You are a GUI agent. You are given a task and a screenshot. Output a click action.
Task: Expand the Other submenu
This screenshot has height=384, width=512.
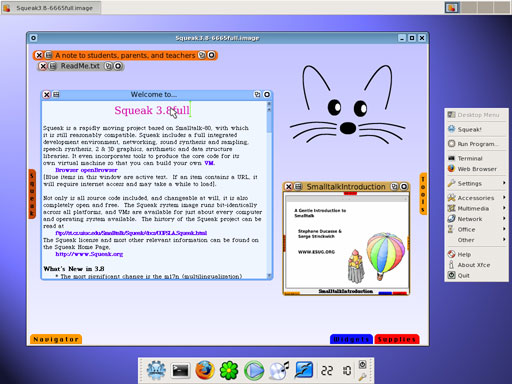(x=476, y=240)
